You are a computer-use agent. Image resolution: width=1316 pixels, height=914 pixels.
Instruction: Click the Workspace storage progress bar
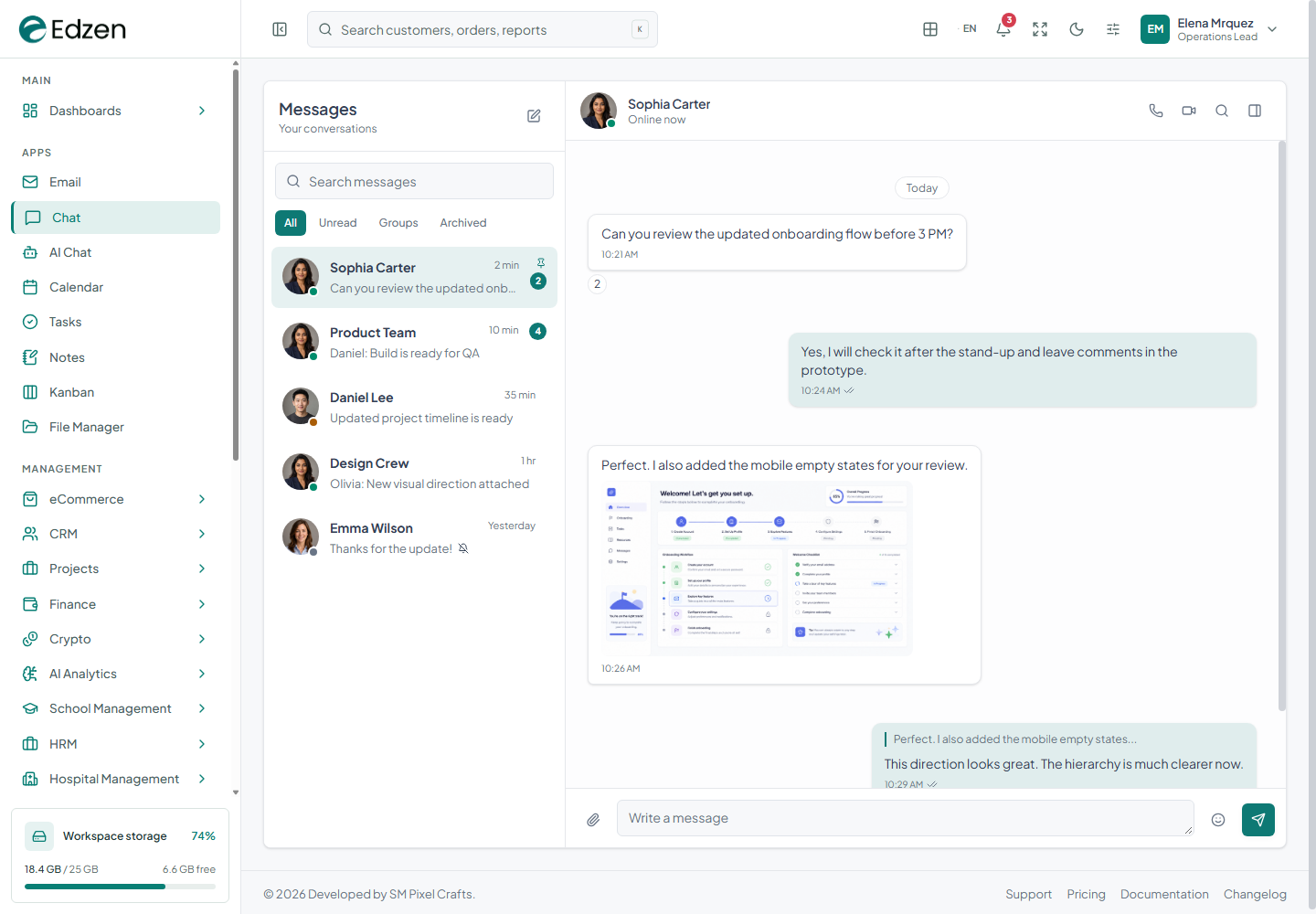120,887
